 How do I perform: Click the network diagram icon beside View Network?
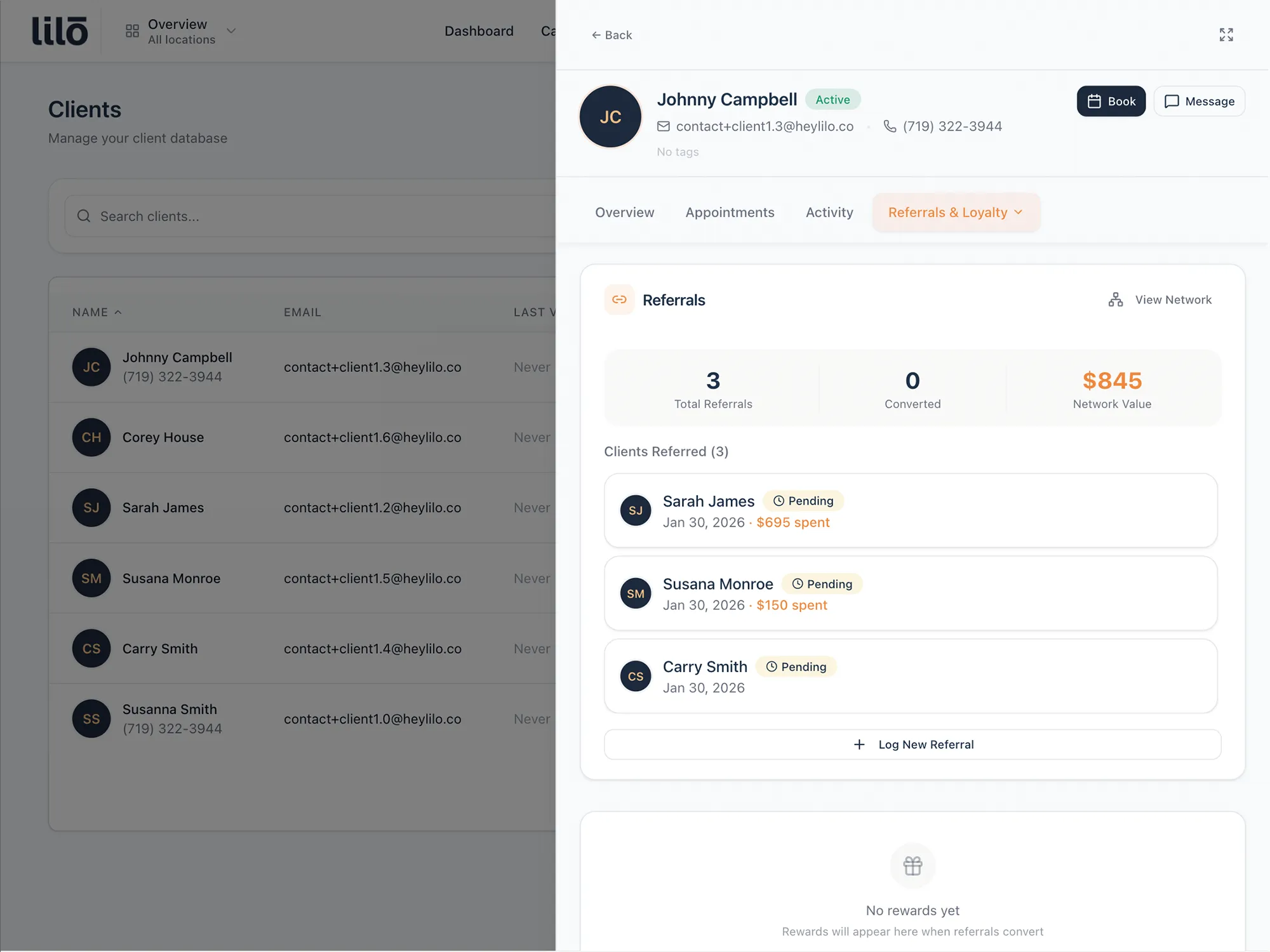1115,299
